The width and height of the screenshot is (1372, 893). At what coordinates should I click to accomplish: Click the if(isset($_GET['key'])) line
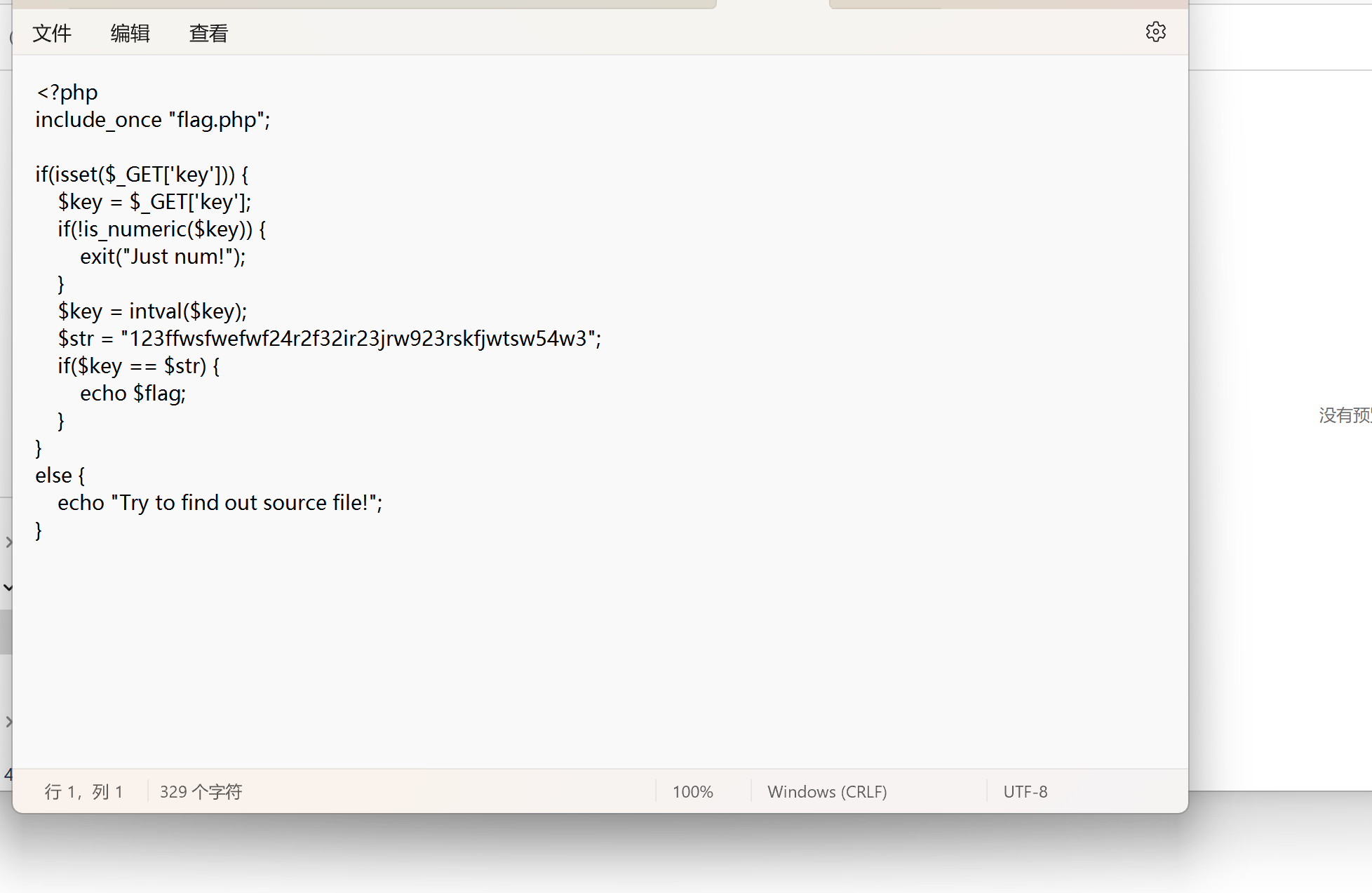click(x=142, y=175)
